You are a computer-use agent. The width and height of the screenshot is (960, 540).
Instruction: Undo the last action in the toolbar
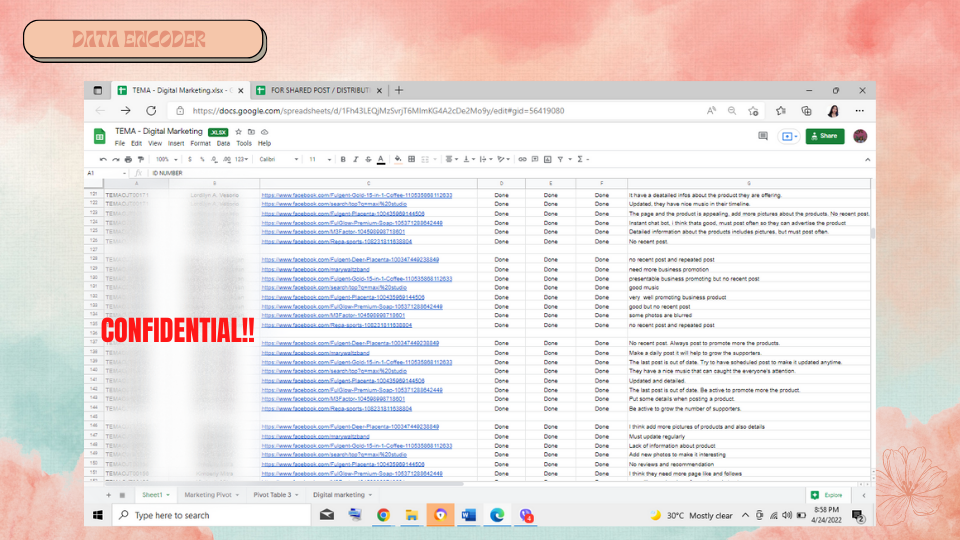click(103, 159)
